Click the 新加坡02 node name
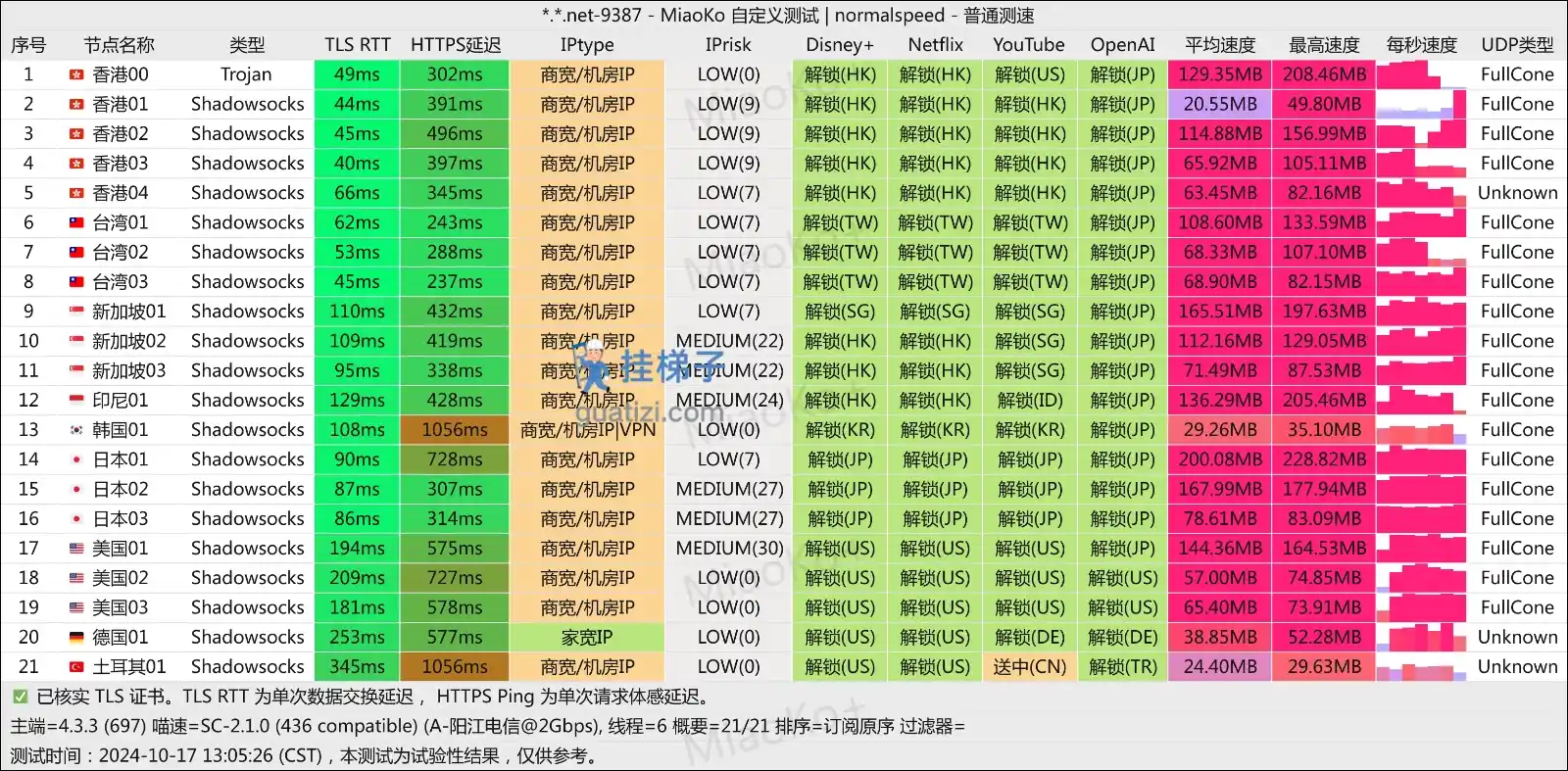The image size is (1568, 771). (x=129, y=341)
